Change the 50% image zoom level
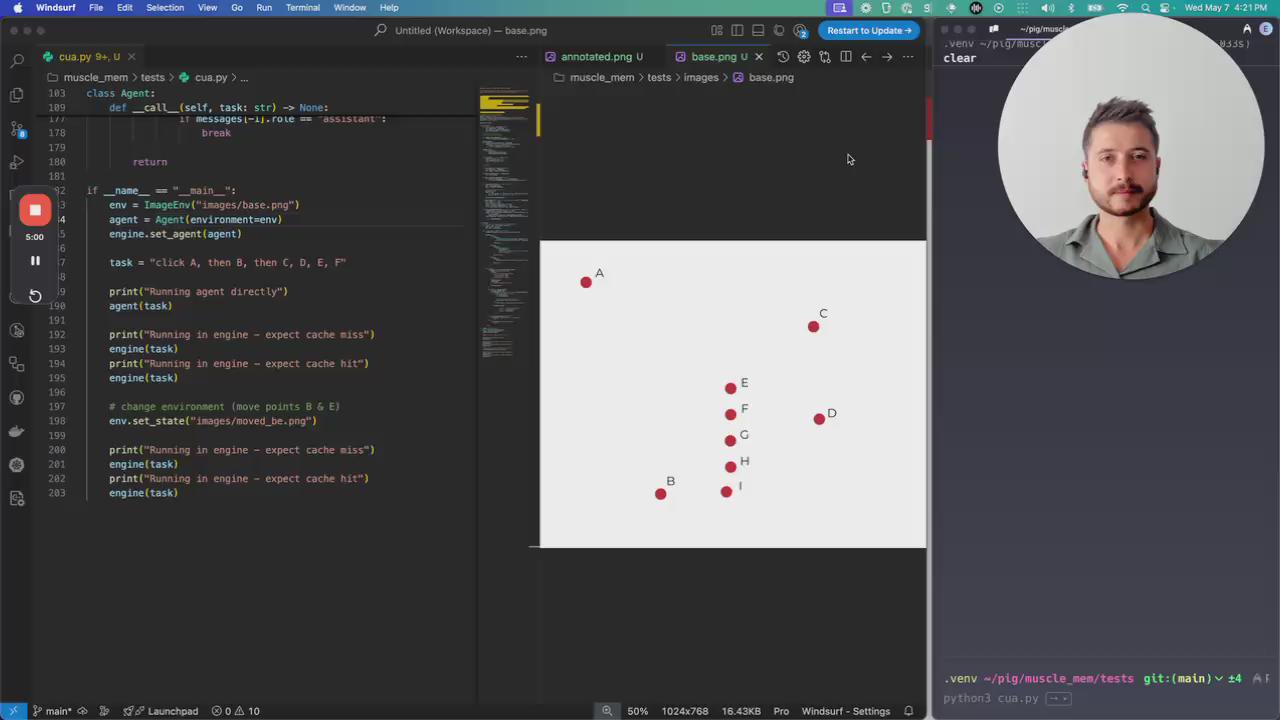Screen dimensions: 1280x720 (638, 711)
